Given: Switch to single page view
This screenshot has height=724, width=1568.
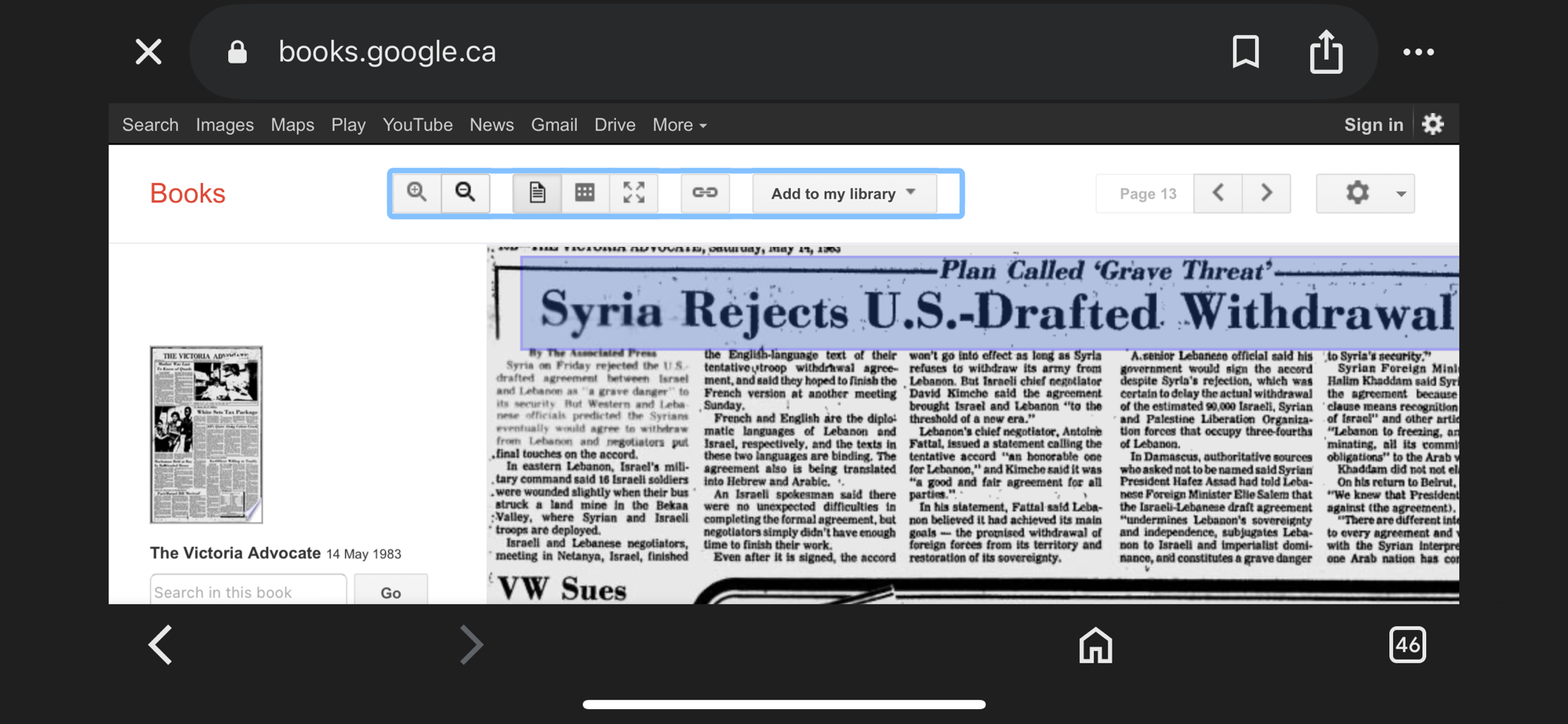Looking at the screenshot, I should click(537, 193).
